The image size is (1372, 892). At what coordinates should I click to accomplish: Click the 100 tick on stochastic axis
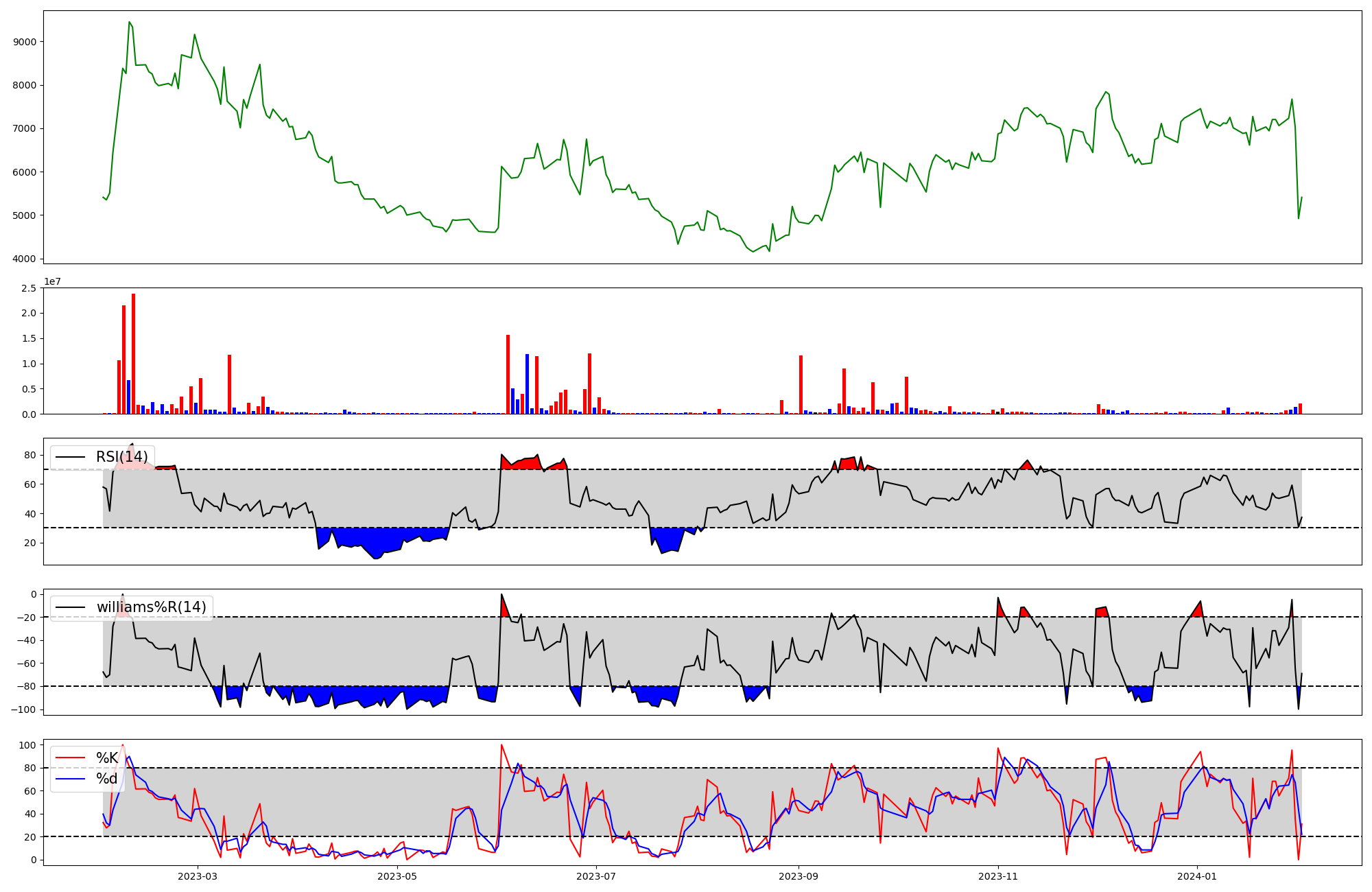[28, 745]
